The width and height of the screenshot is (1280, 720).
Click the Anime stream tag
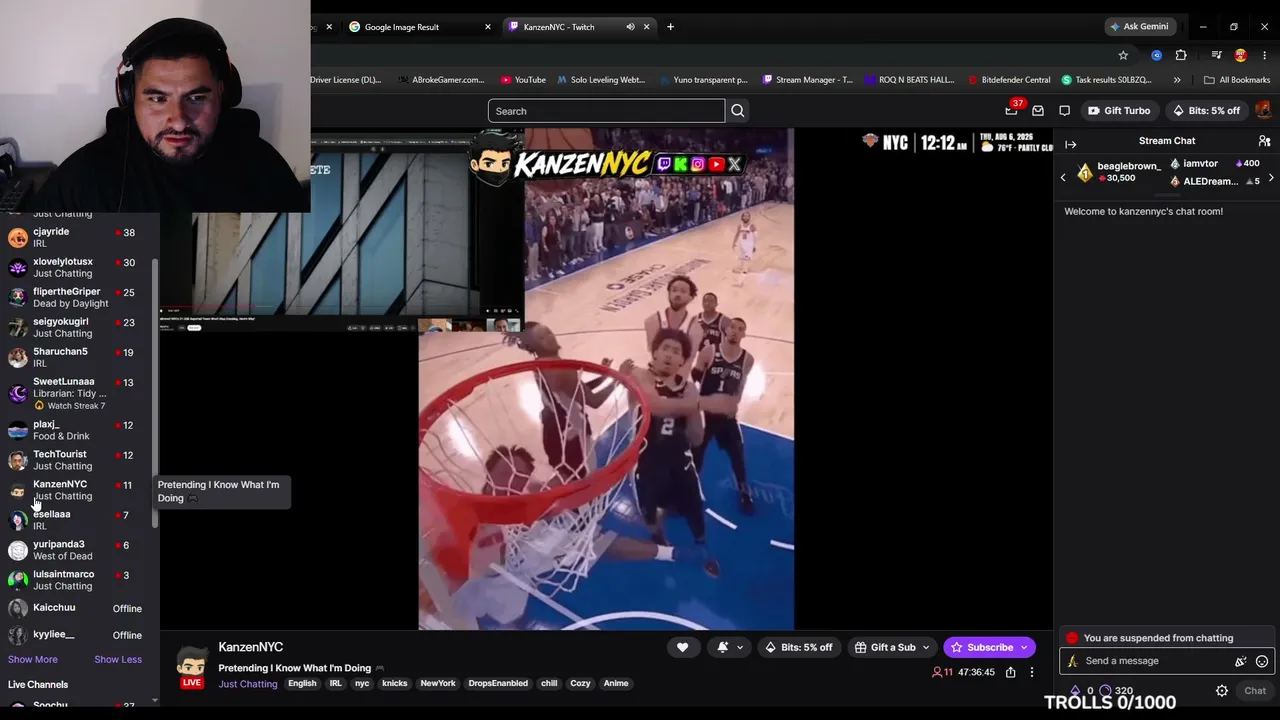click(616, 684)
